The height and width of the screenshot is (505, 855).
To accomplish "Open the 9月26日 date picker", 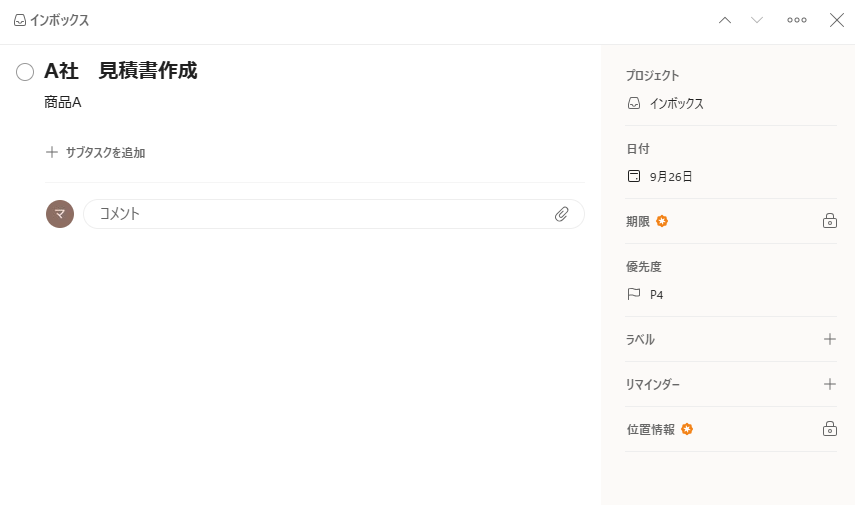I will 670,177.
